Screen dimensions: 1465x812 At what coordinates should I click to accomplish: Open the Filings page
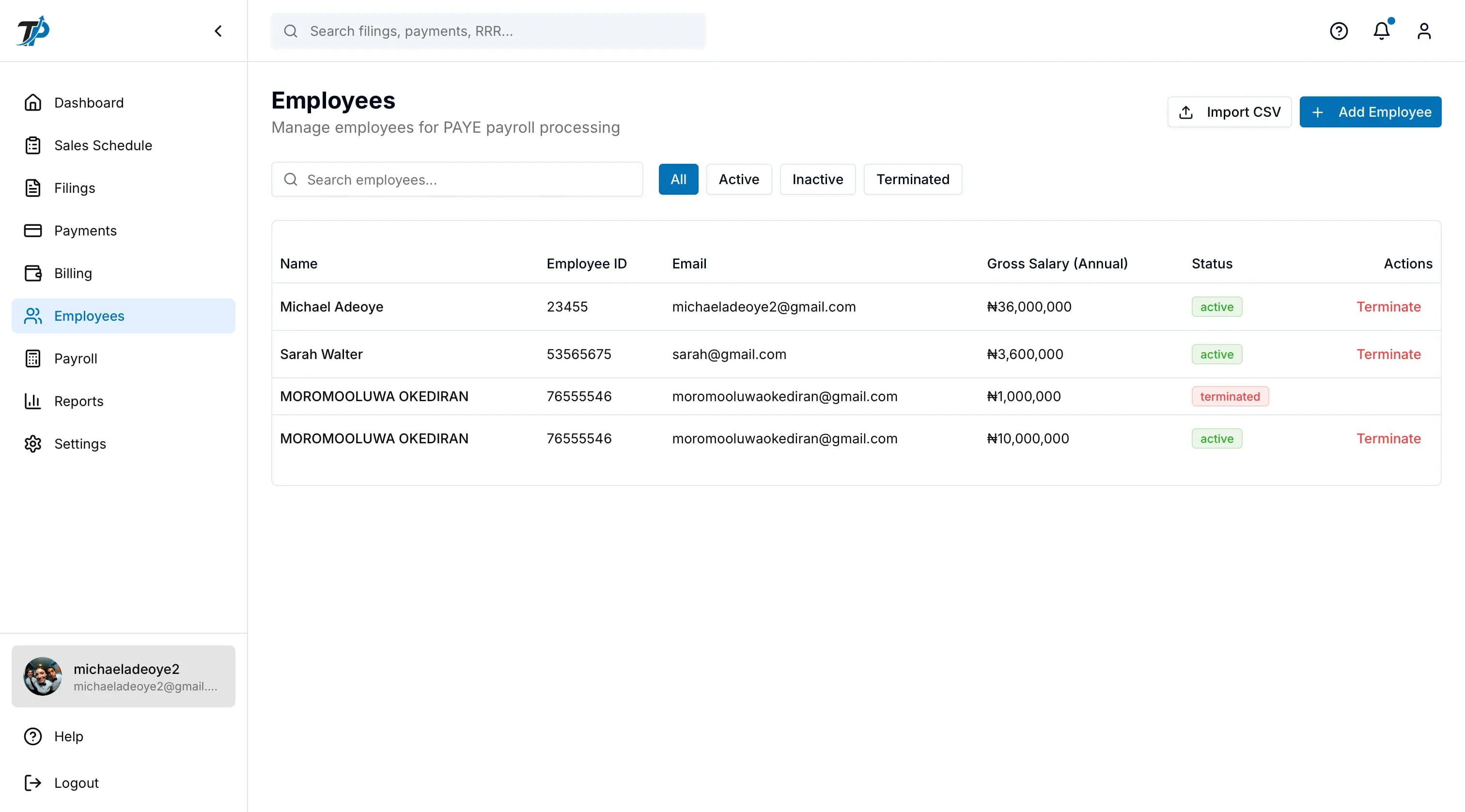(x=124, y=187)
